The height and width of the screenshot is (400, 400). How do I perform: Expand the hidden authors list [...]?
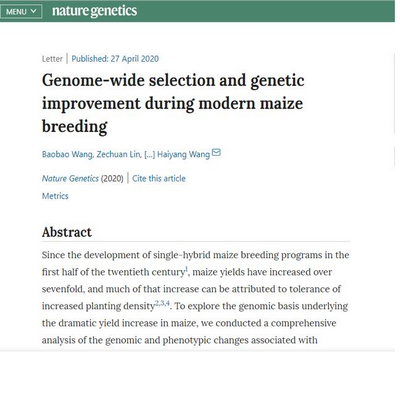click(149, 155)
